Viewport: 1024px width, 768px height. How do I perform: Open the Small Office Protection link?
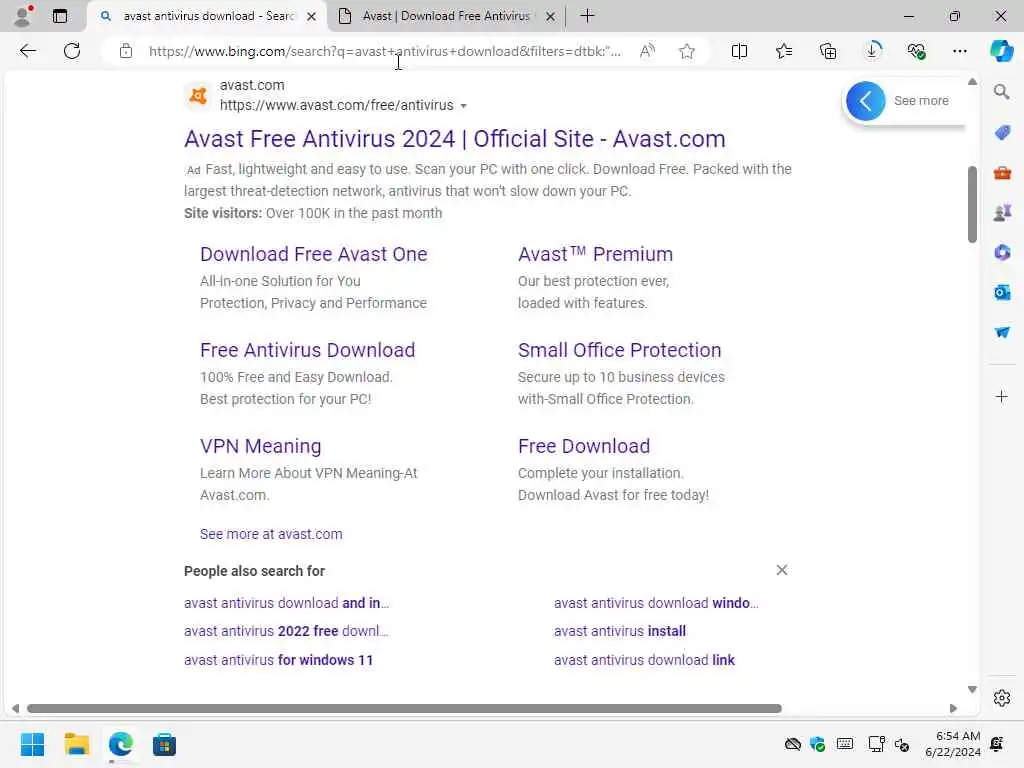619,350
